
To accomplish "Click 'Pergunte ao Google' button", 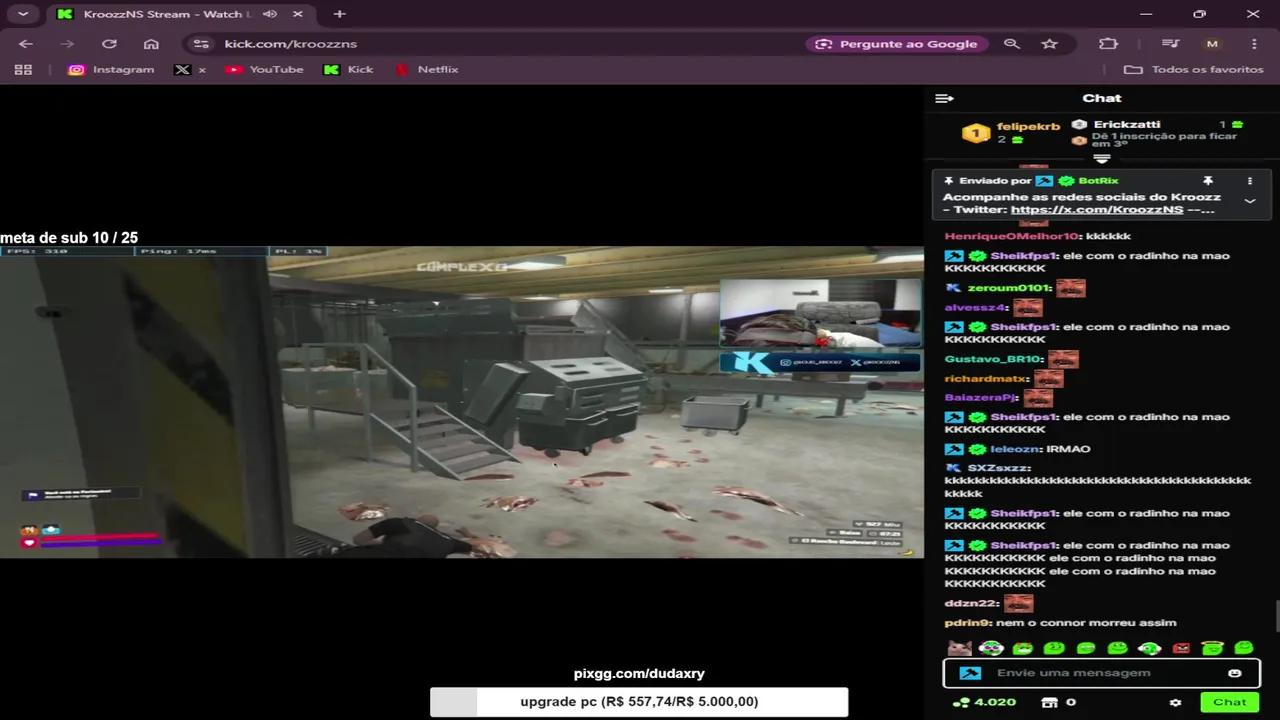I will point(897,44).
